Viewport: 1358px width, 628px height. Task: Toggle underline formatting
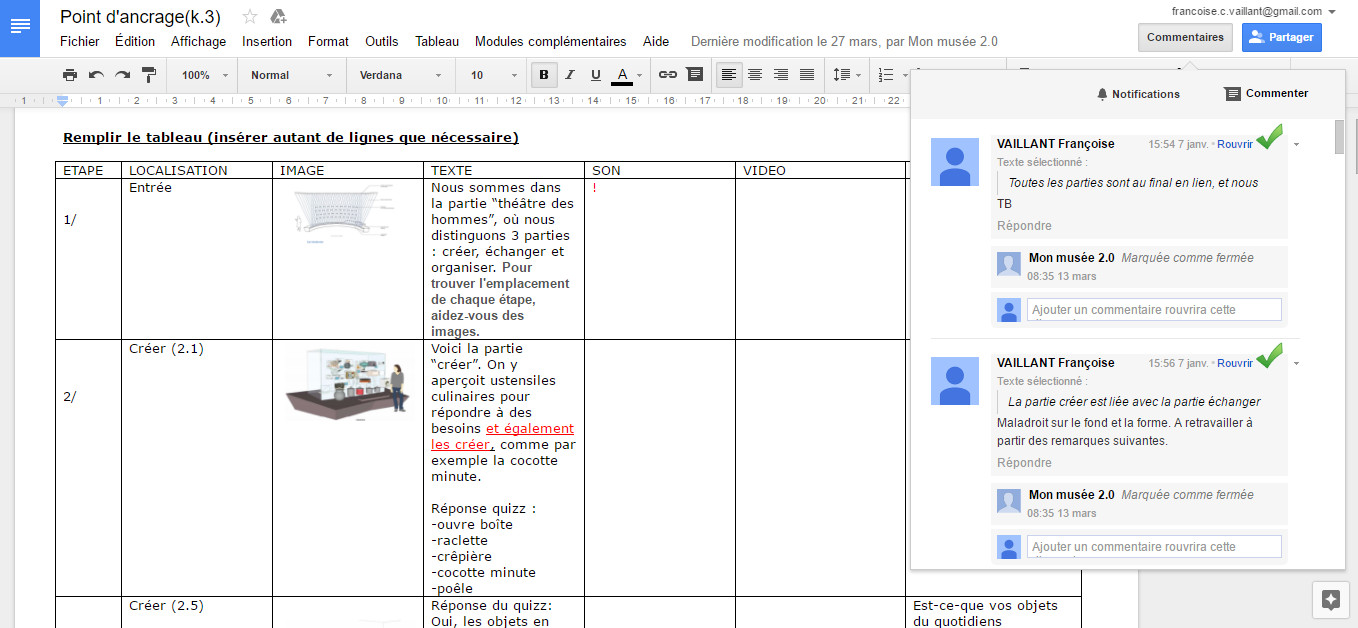596,75
